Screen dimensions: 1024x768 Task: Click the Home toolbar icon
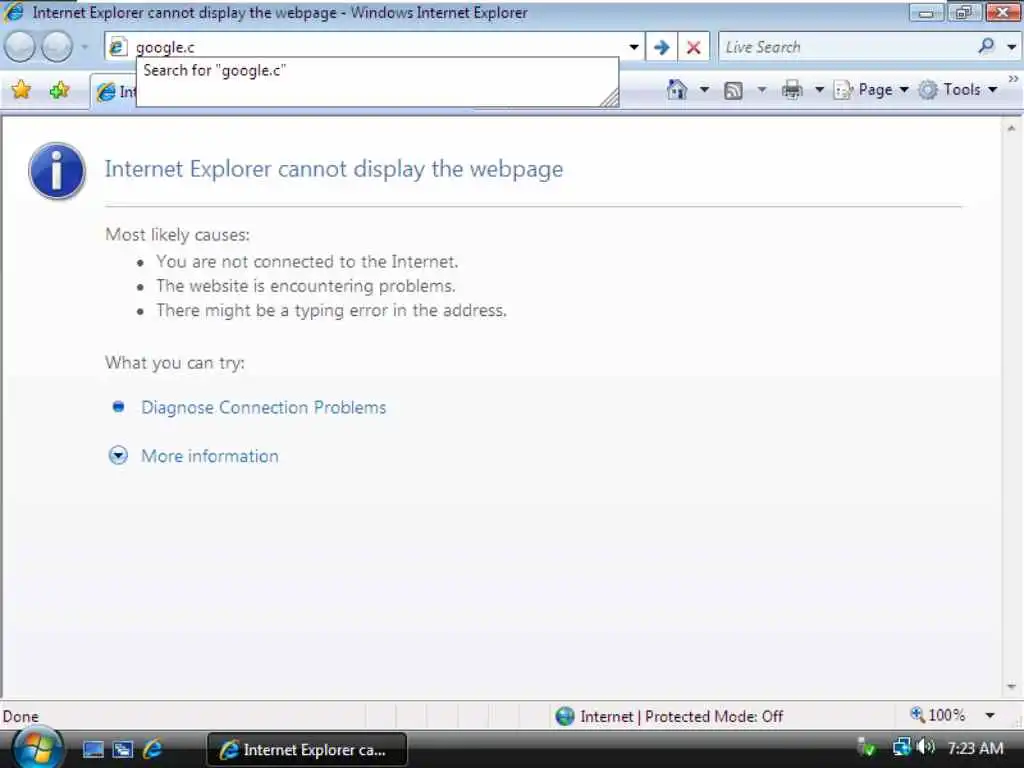tap(677, 89)
